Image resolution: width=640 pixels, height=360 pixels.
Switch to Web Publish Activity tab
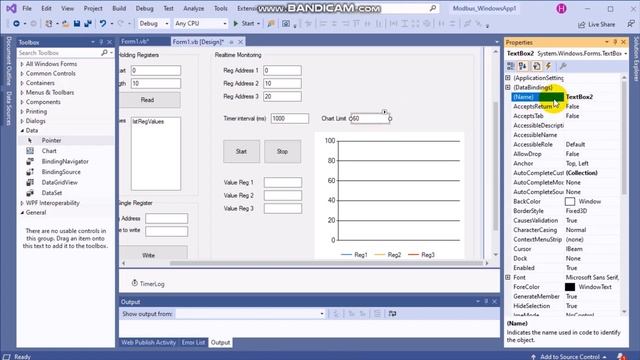pos(149,342)
